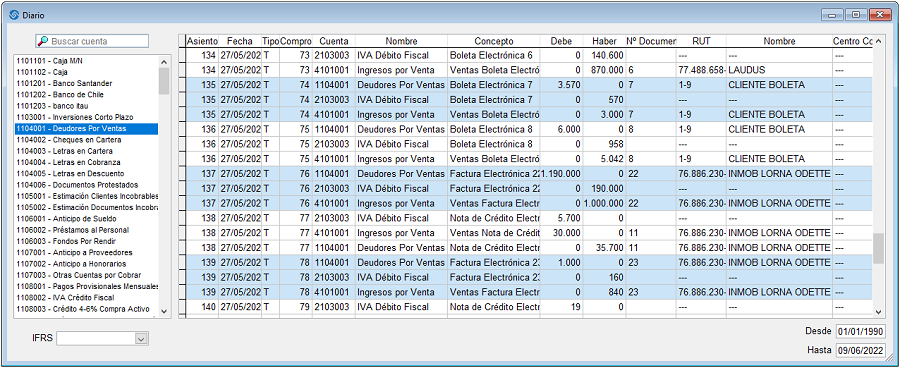Viewport: 900px width, 368px height.
Task: Click Haber value 870.000 in asiento 134
Action: point(604,69)
